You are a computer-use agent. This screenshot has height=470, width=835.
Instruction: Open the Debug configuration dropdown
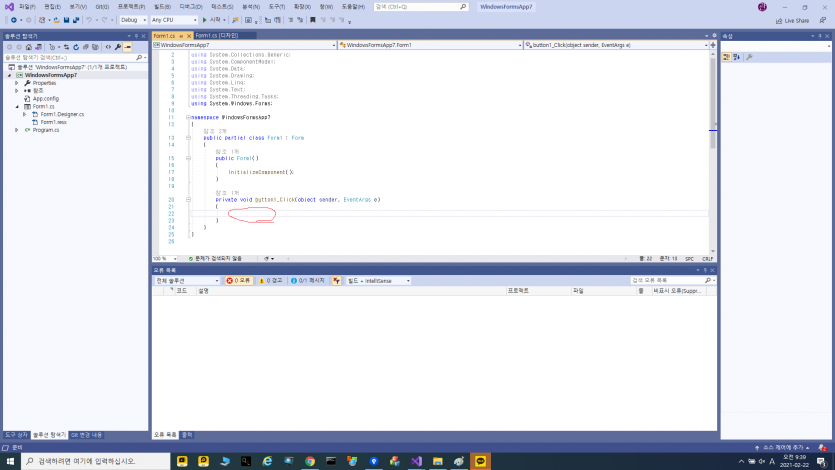[133, 20]
